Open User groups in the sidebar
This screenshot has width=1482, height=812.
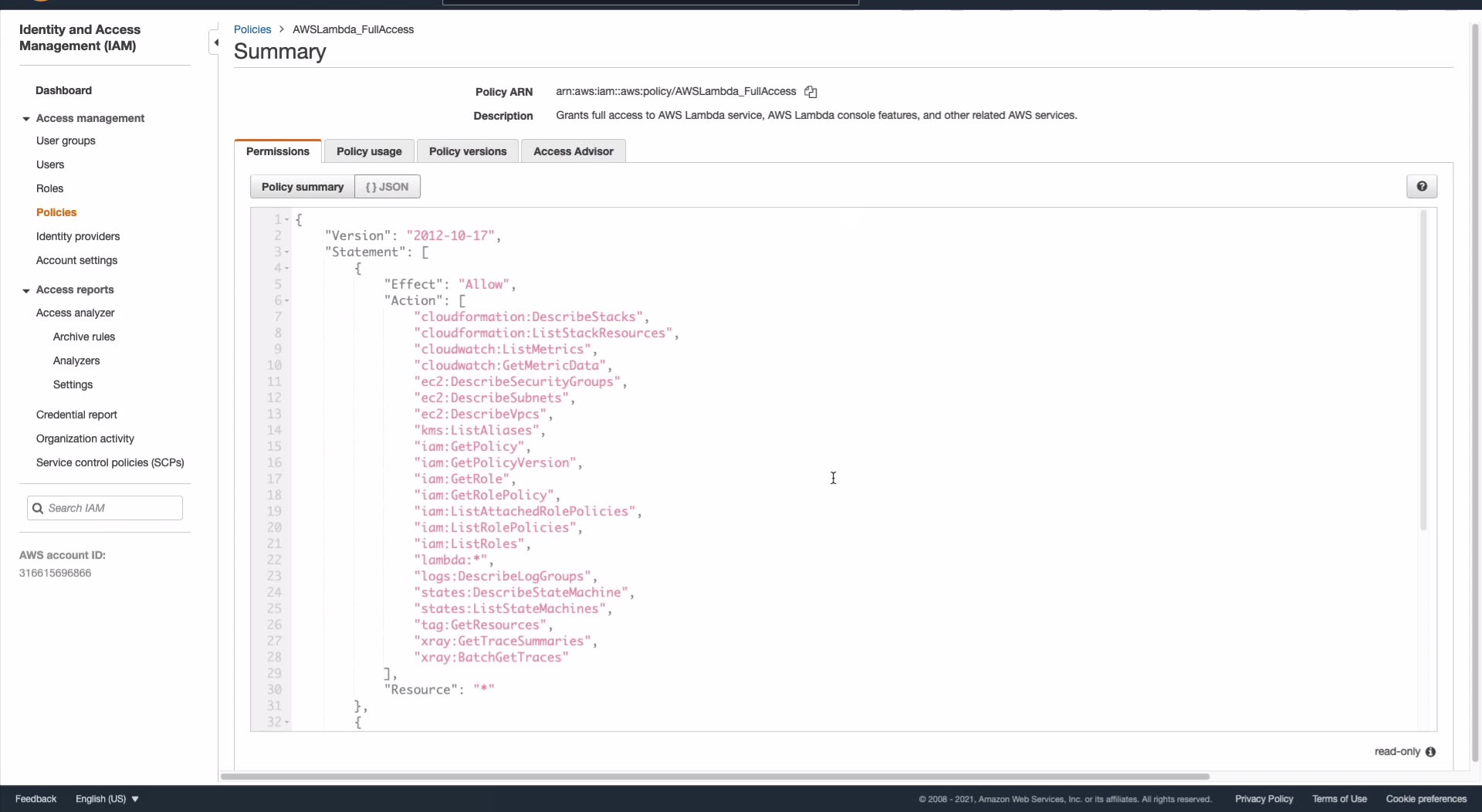[x=66, y=140]
